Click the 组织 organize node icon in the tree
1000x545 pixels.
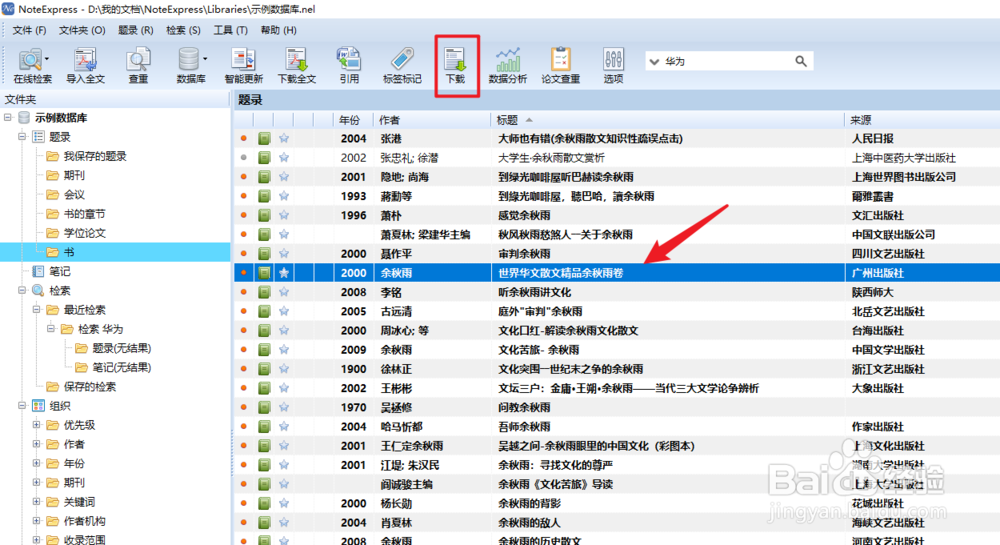pyautogui.click(x=38, y=406)
